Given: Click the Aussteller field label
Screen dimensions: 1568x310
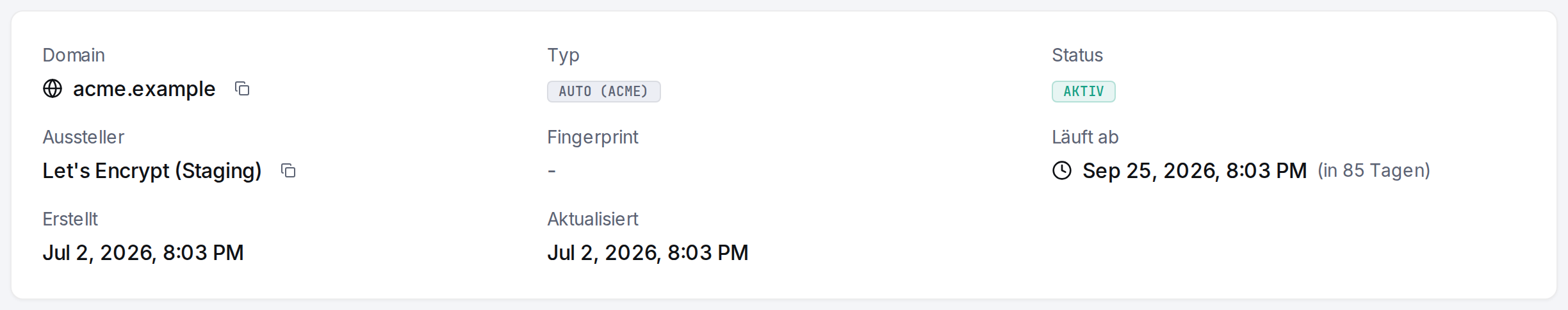Looking at the screenshot, I should (83, 137).
